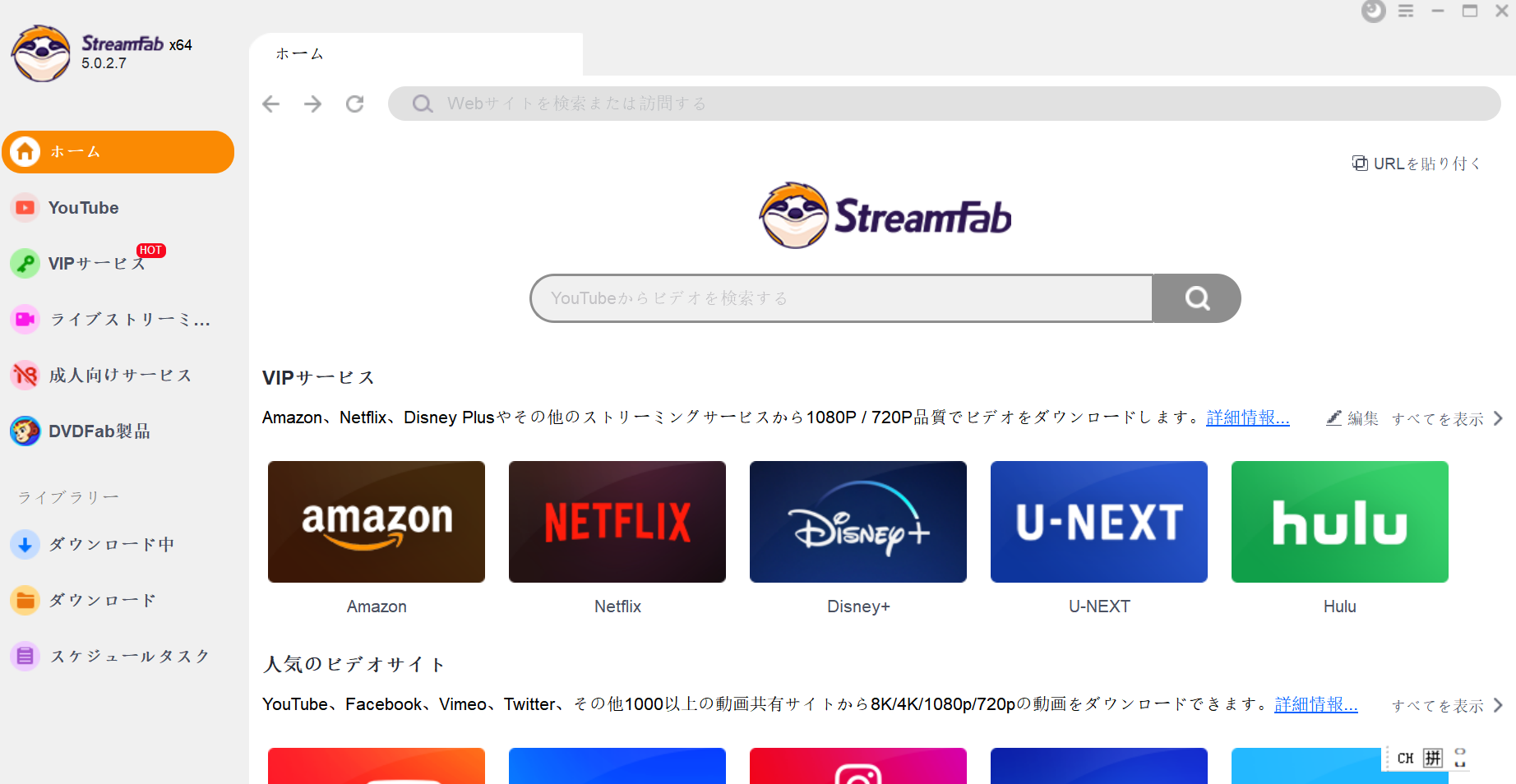
Task: Click the Hulu label under tile
Action: coord(1340,606)
